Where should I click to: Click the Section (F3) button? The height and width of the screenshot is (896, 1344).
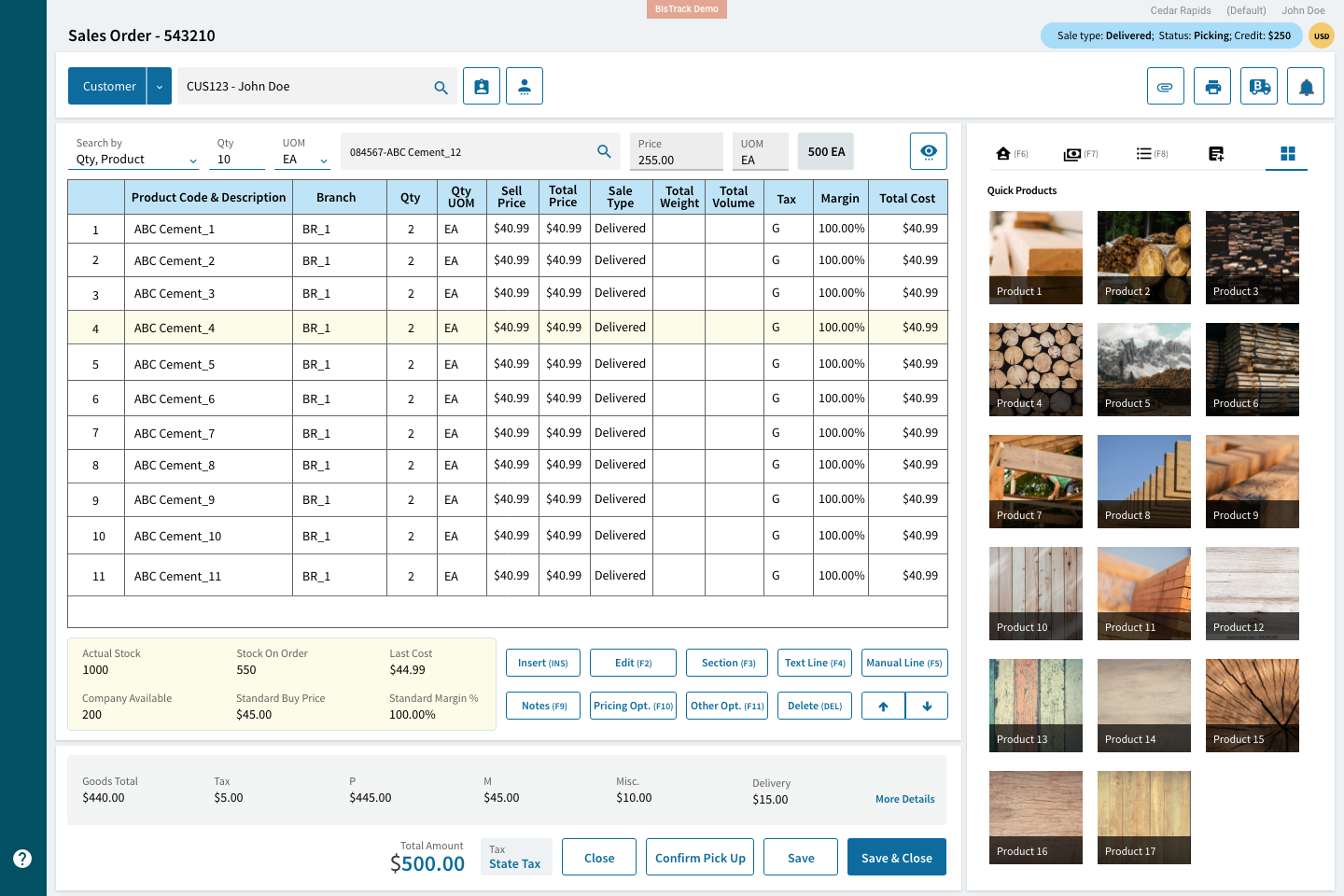727,663
